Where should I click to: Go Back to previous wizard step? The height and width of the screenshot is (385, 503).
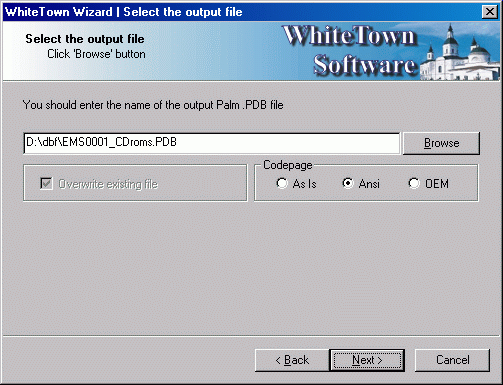[292, 360]
